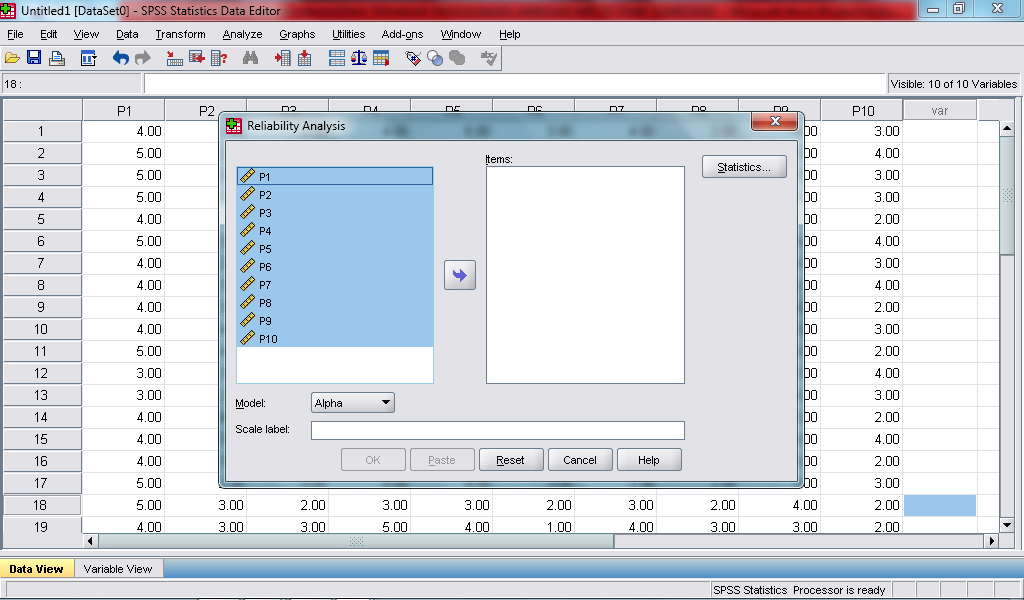Click the Open data document icon
Image resolution: width=1024 pixels, height=600 pixels.
pyautogui.click(x=12, y=58)
